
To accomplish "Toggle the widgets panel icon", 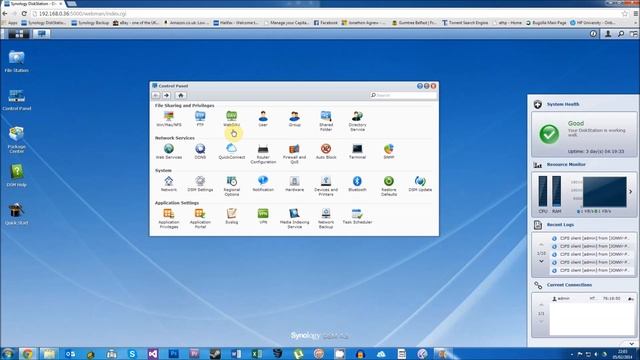I will 633,34.
